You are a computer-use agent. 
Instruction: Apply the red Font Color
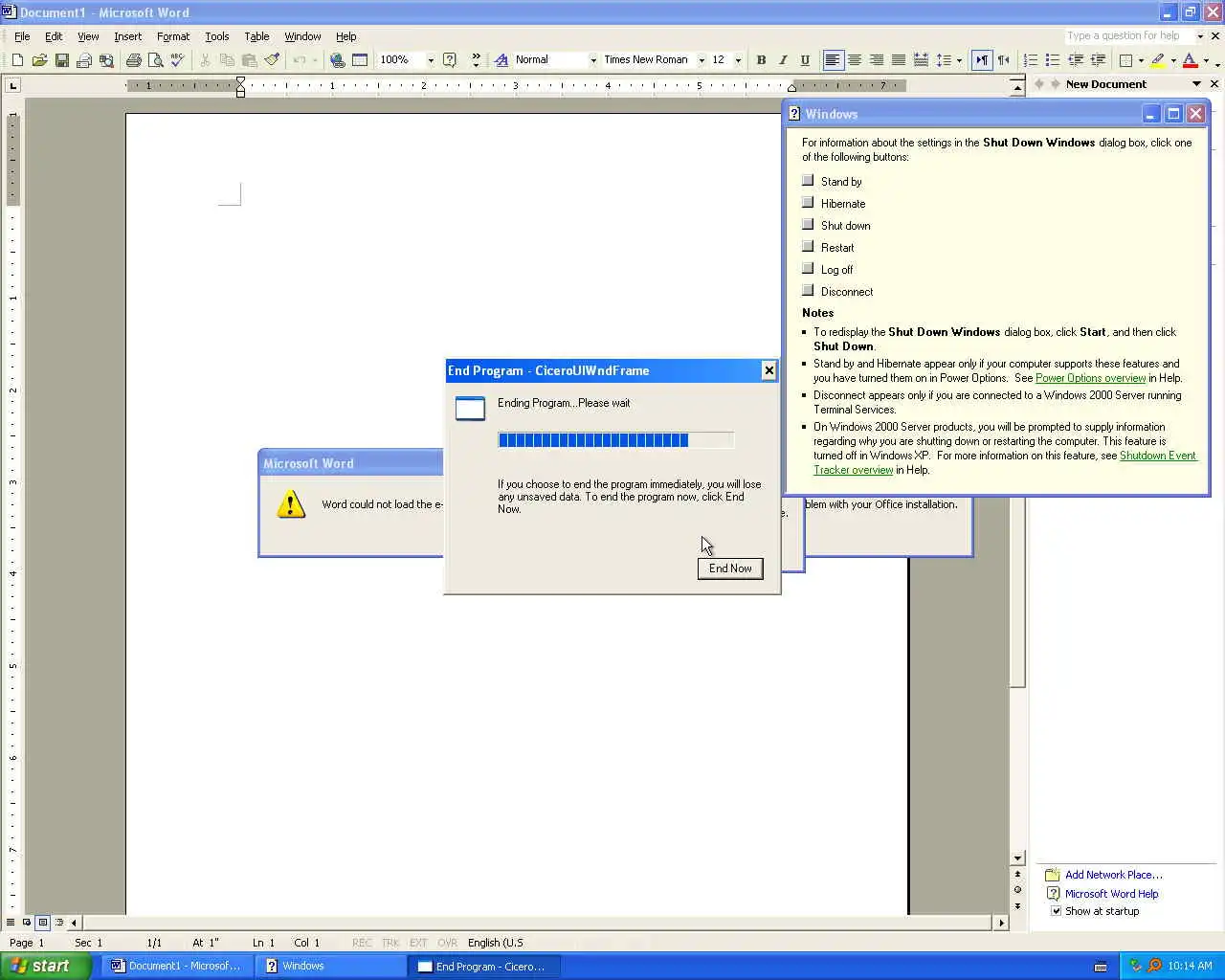[1190, 59]
